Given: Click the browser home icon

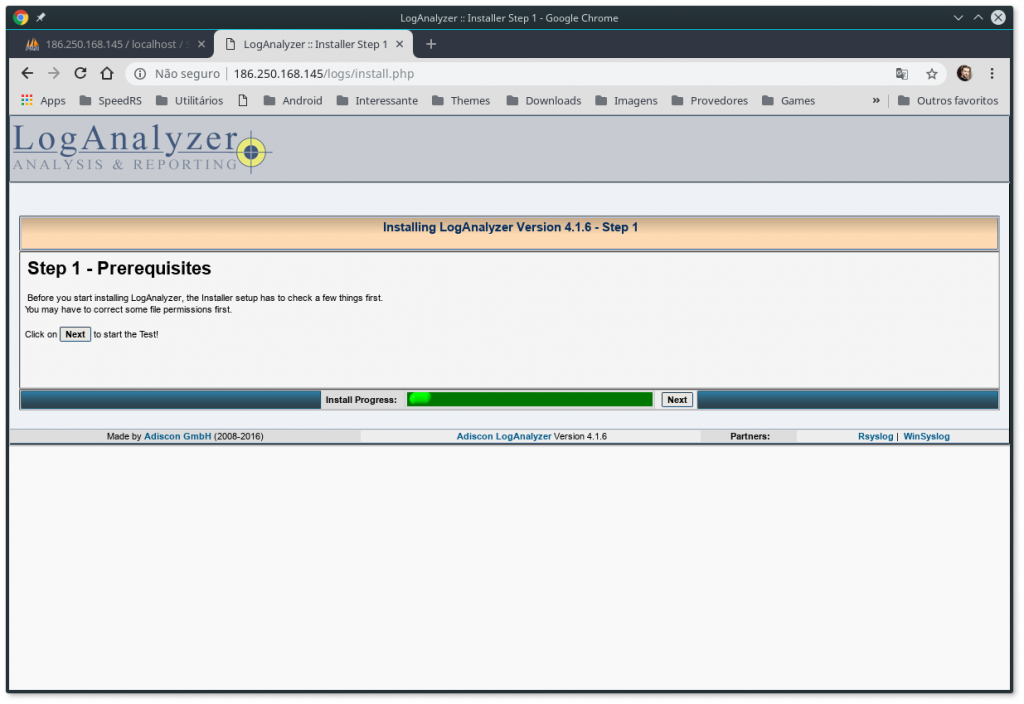Looking at the screenshot, I should click(x=107, y=73).
